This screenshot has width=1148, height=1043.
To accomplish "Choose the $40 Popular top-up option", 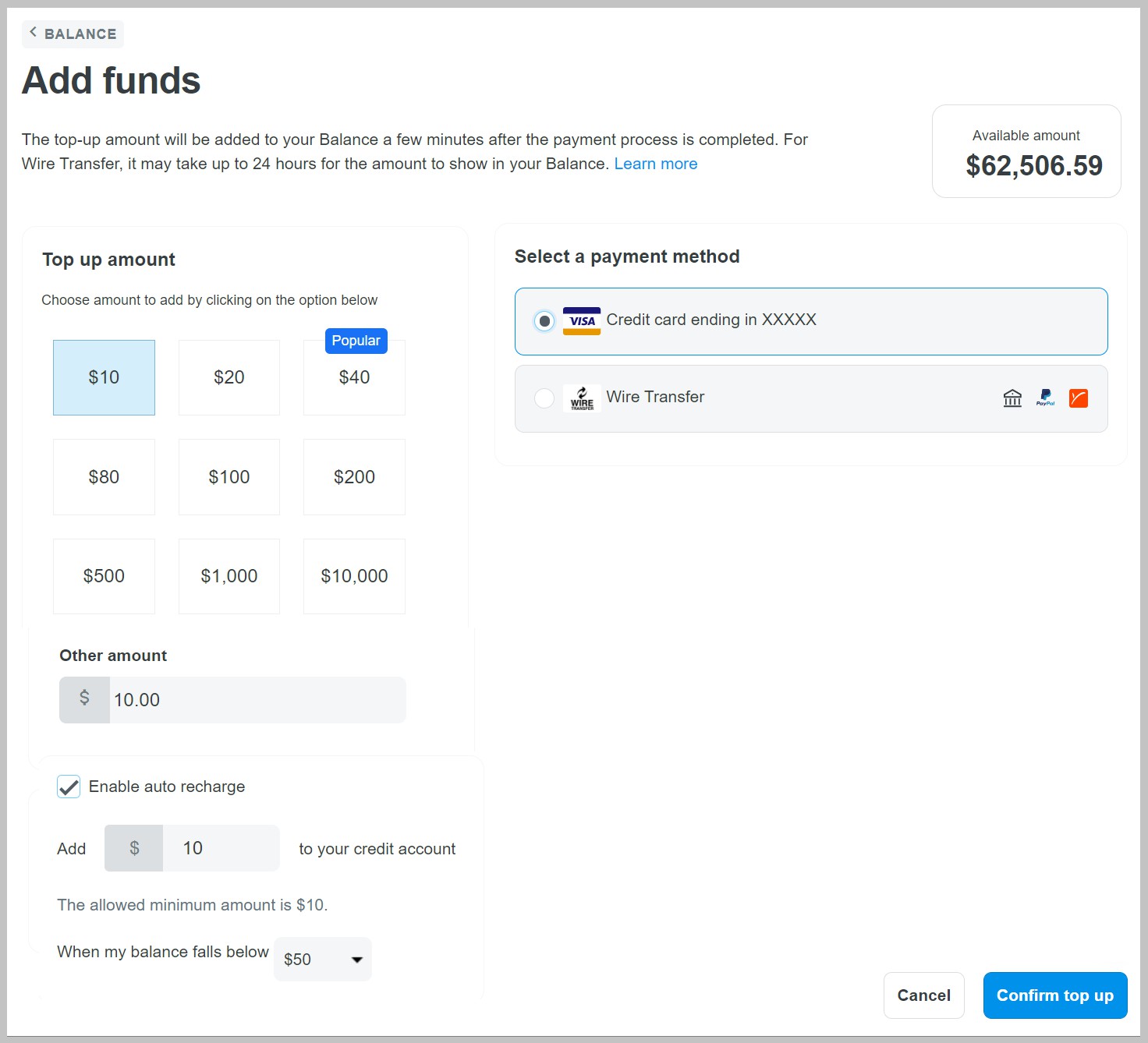I will tap(354, 378).
